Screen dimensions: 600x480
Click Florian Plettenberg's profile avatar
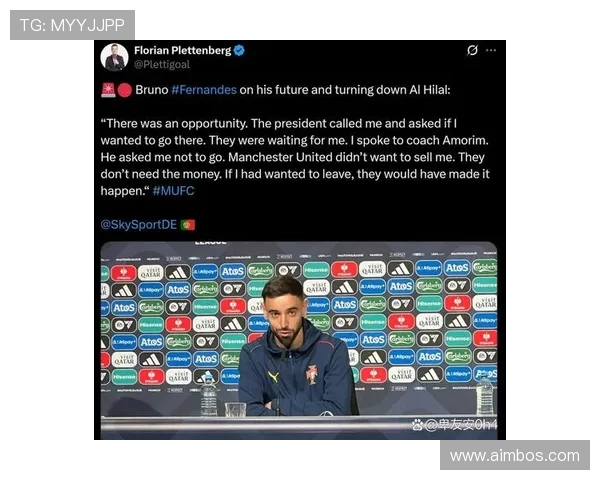(114, 57)
